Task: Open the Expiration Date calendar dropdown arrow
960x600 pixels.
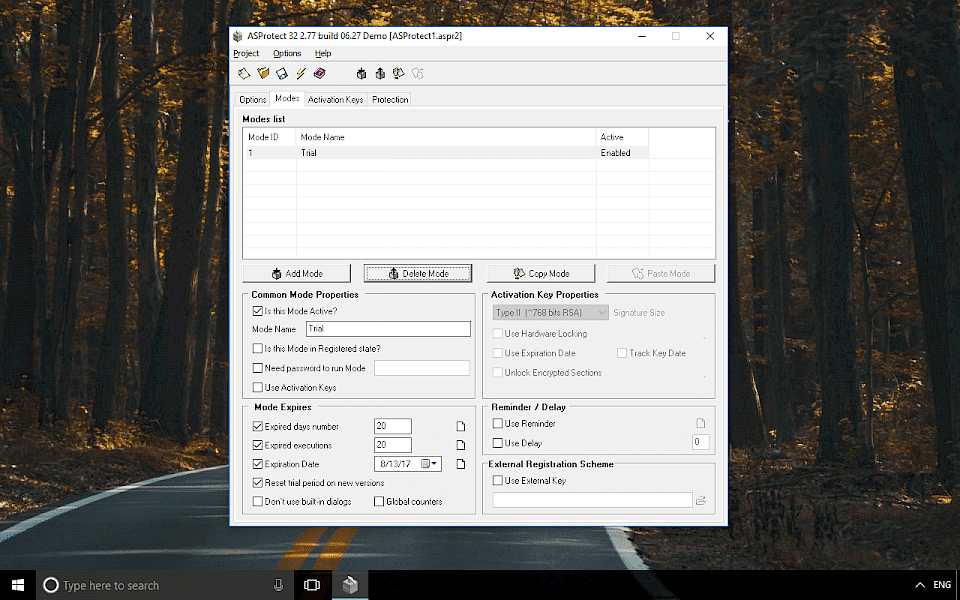Action: click(434, 464)
